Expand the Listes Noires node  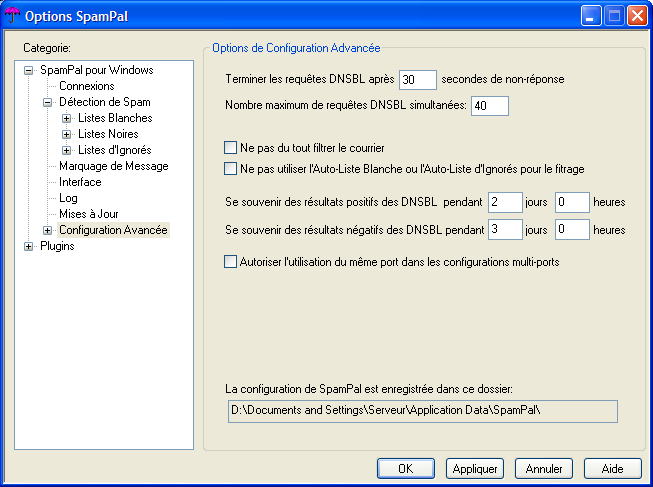coord(66,134)
